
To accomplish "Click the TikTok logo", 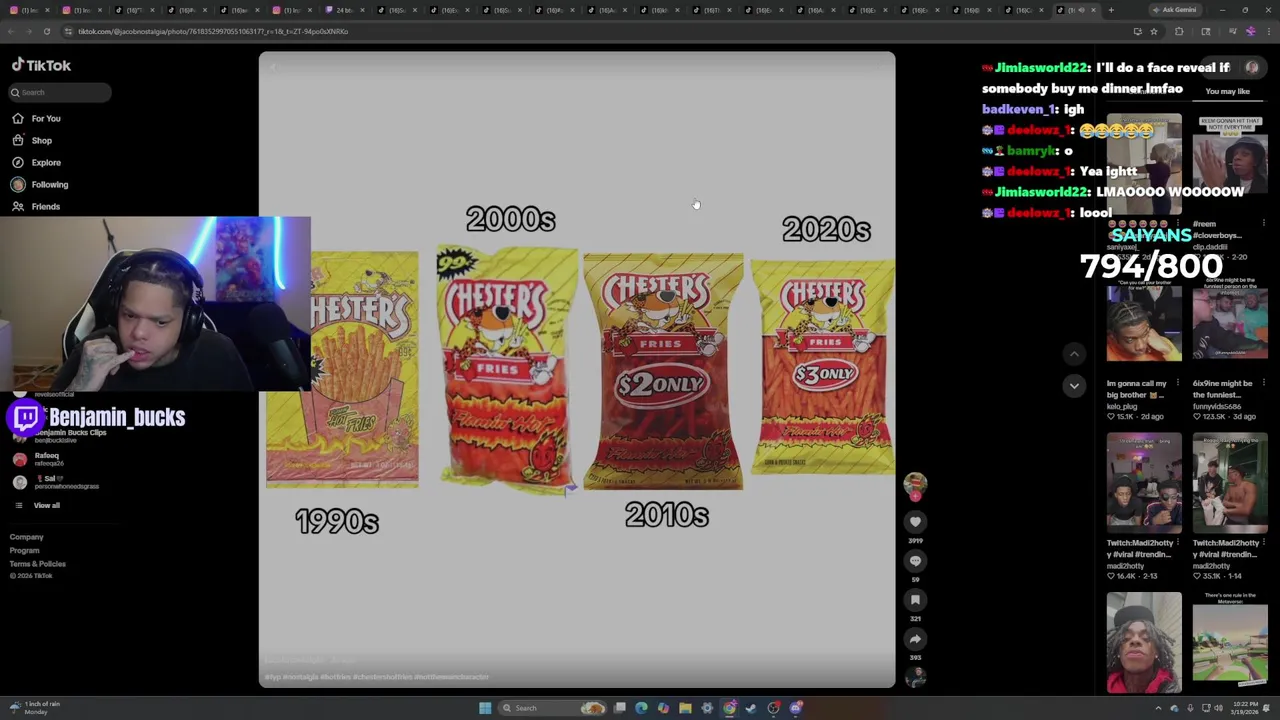I will (41, 65).
